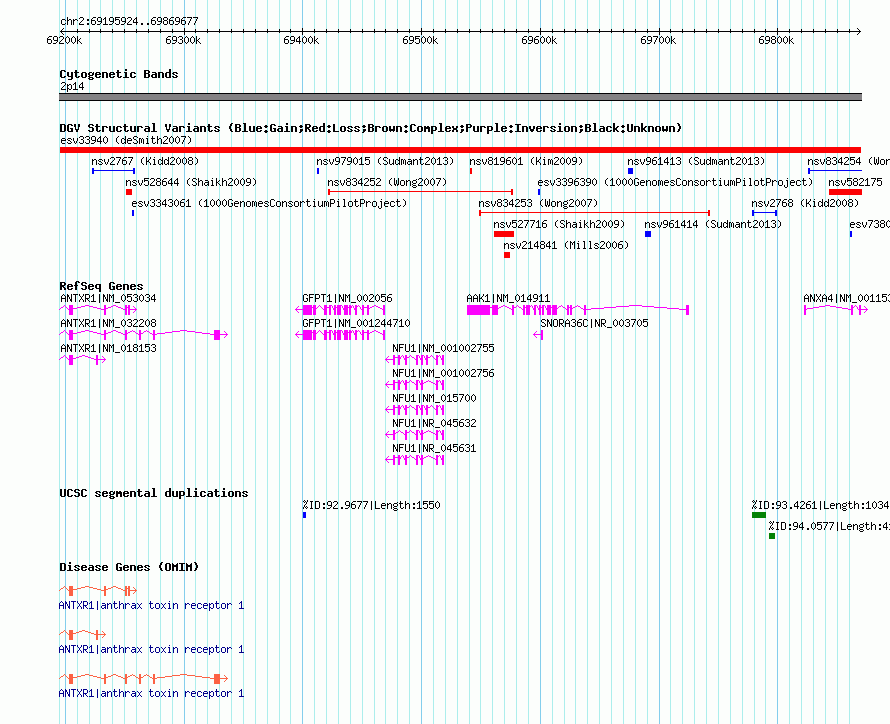Click the 69700k ruler tick label
This screenshot has width=890, height=724.
click(x=658, y=40)
